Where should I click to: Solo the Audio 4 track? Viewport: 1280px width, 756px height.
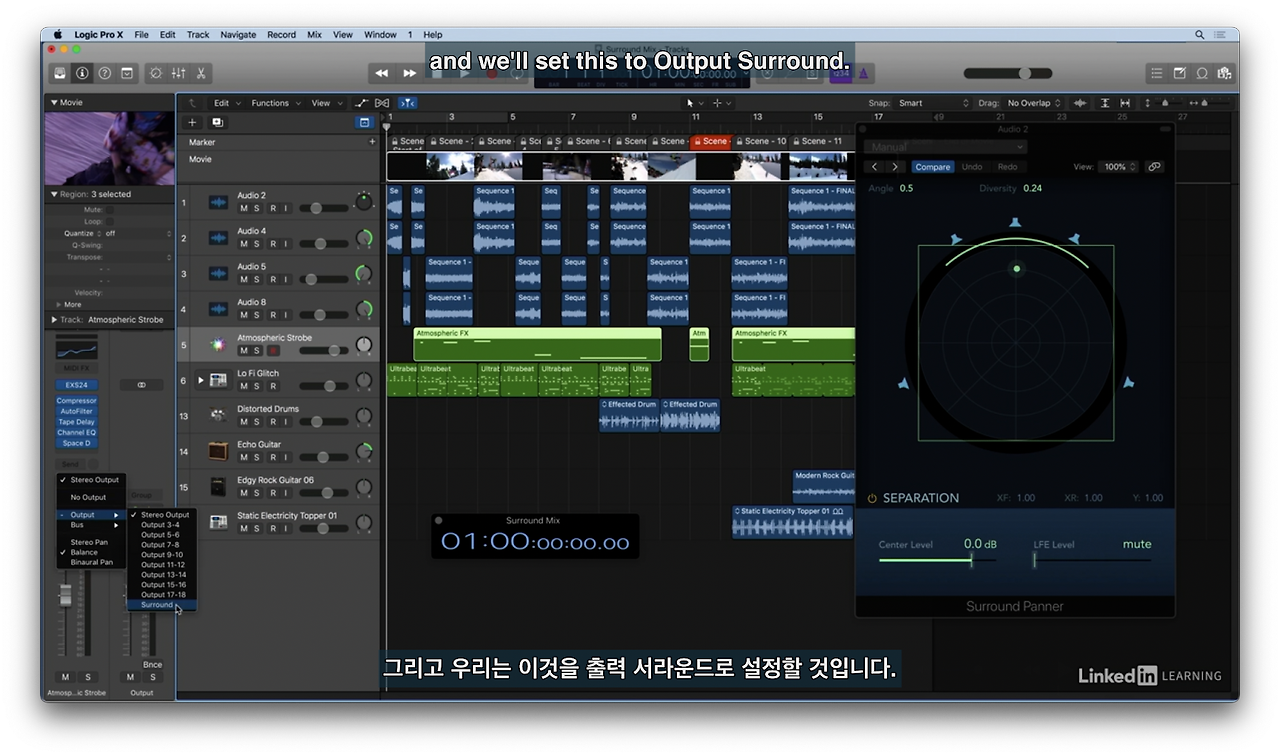tap(257, 244)
